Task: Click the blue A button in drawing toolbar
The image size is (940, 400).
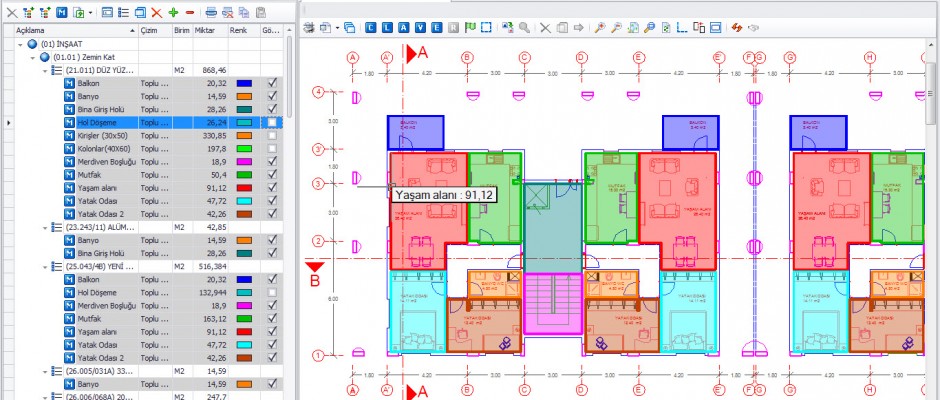Action: [403, 27]
